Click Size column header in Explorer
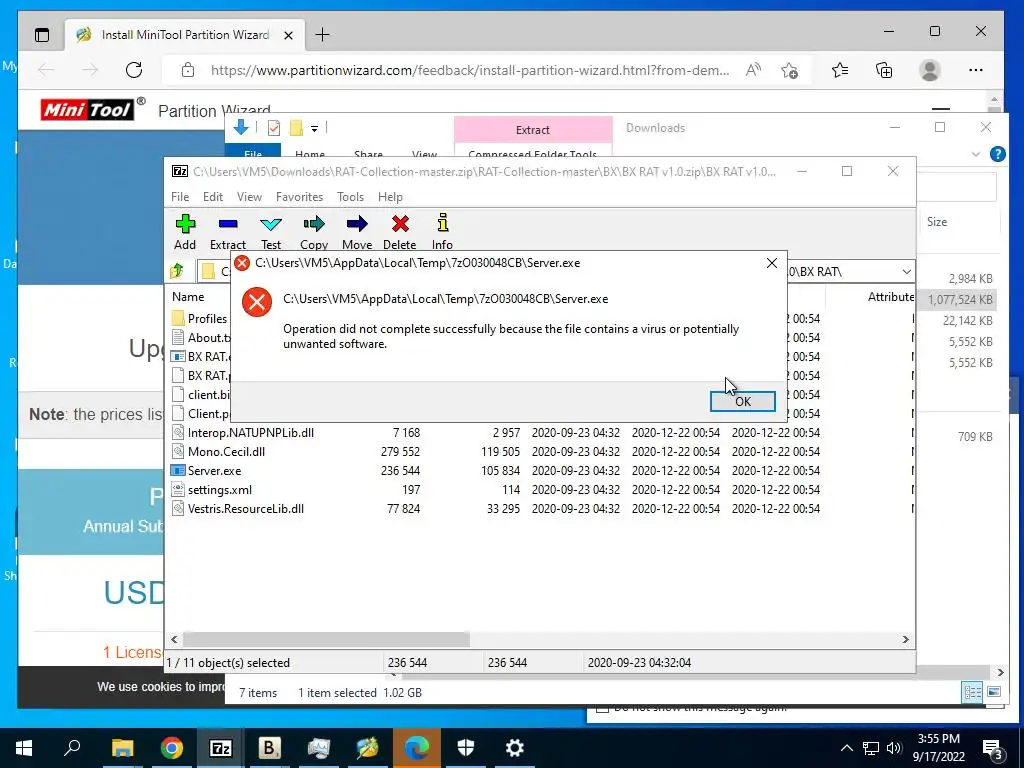1024x768 pixels. coord(936,221)
